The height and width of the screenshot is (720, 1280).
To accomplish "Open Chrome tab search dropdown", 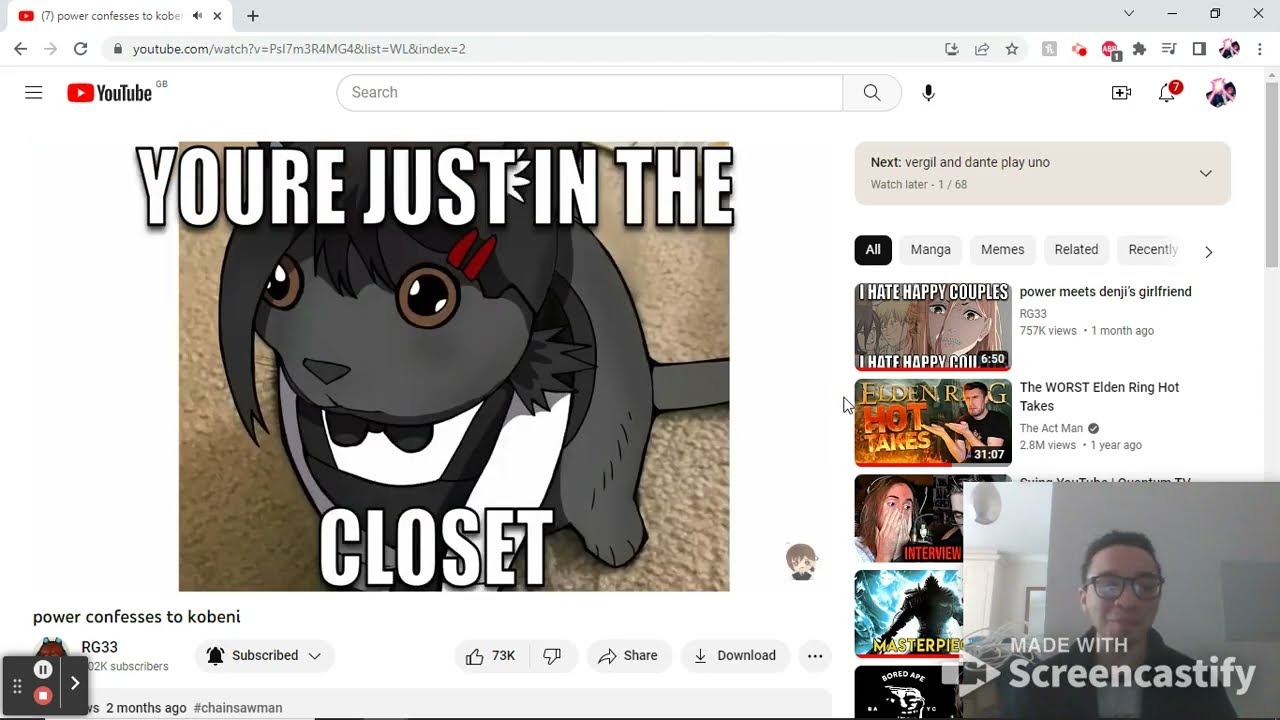I will [x=1129, y=14].
